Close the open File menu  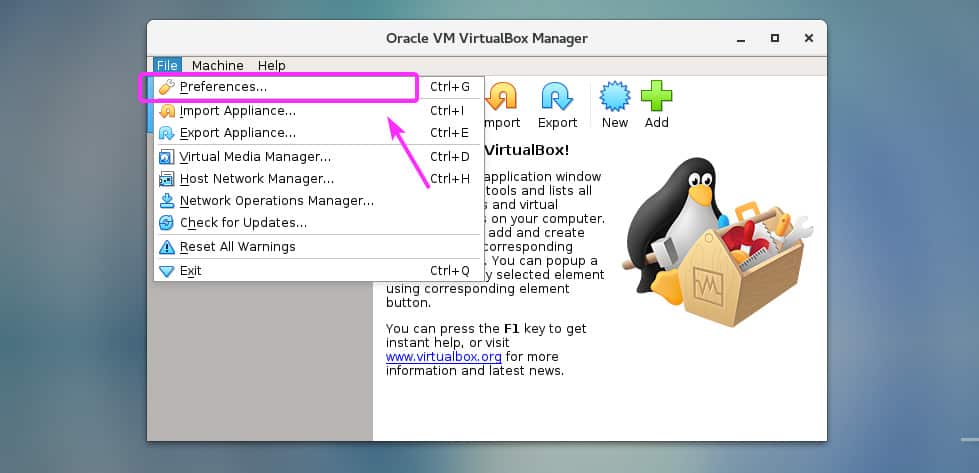[167, 66]
